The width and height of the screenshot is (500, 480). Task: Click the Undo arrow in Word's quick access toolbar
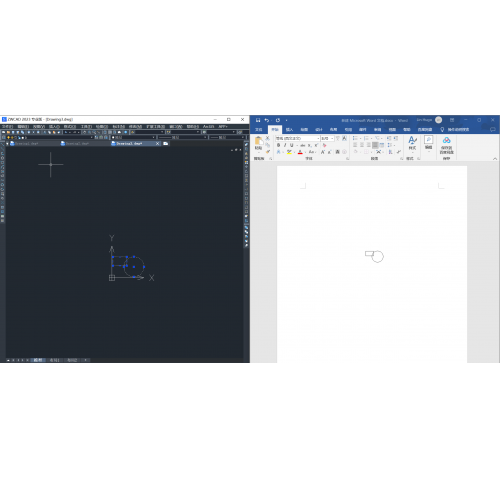[266, 120]
